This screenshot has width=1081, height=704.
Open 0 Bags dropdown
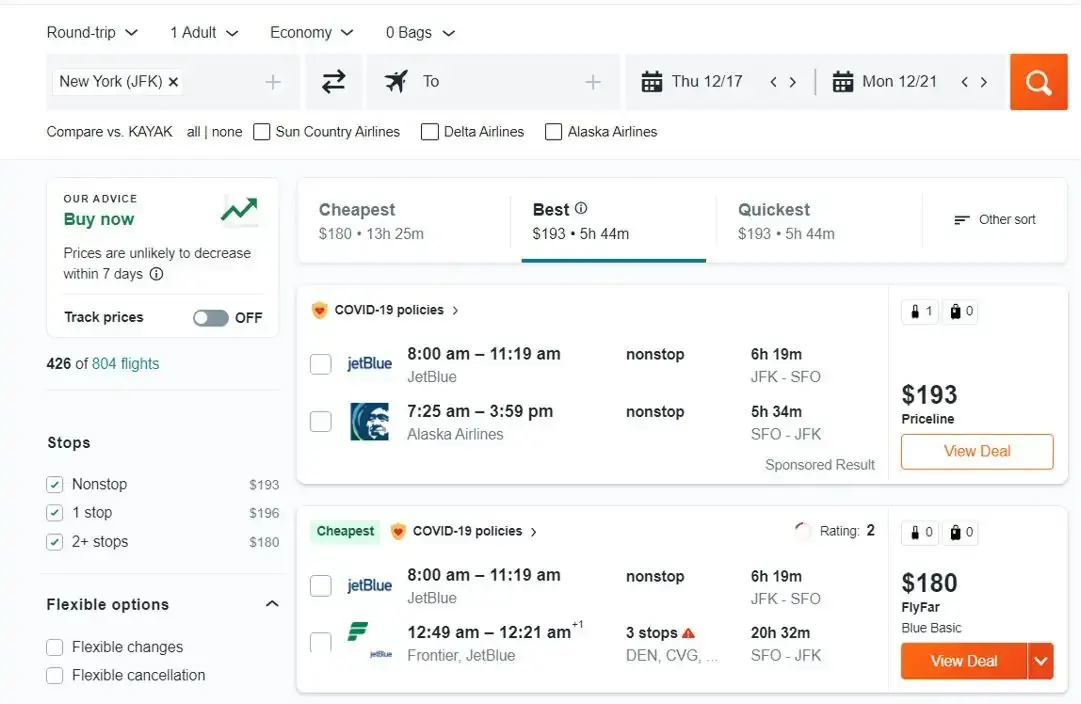[x=420, y=32]
